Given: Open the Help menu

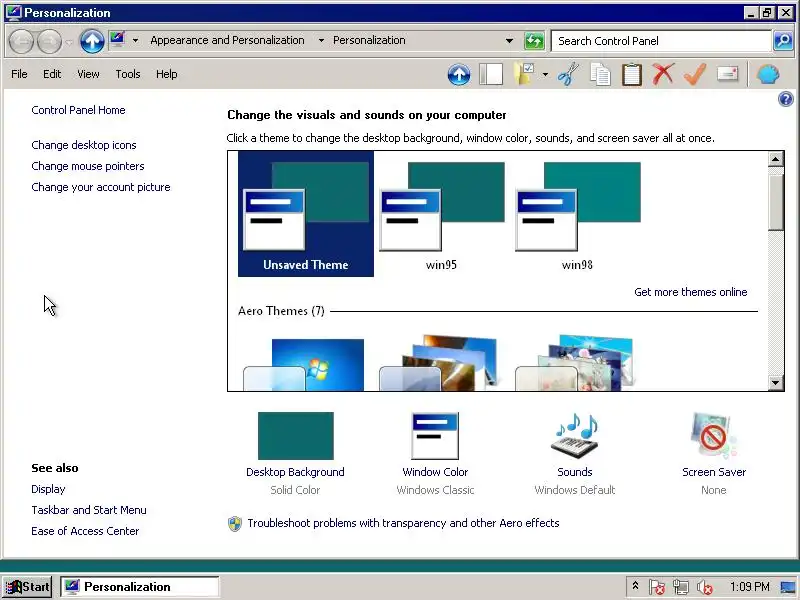Looking at the screenshot, I should pos(167,74).
